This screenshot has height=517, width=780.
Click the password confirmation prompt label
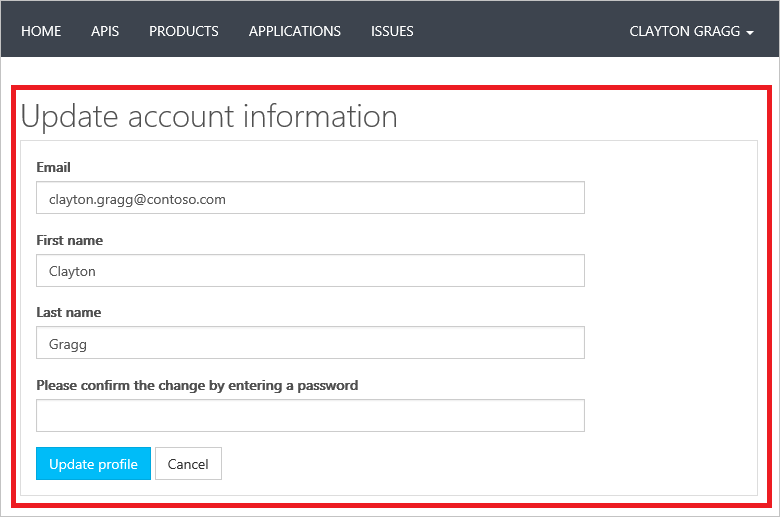(x=197, y=385)
